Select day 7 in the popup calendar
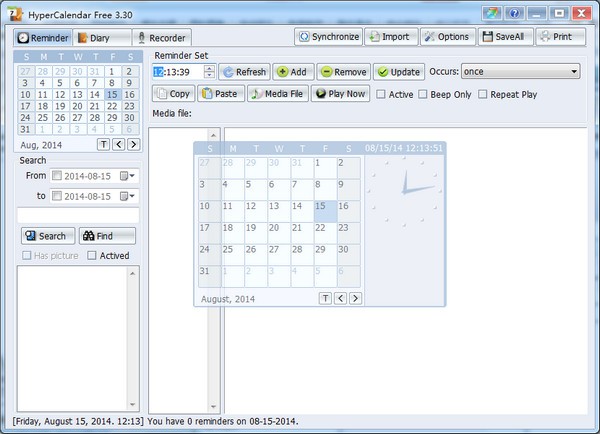Viewport: 600px width, 434px height. pyautogui.click(x=302, y=189)
